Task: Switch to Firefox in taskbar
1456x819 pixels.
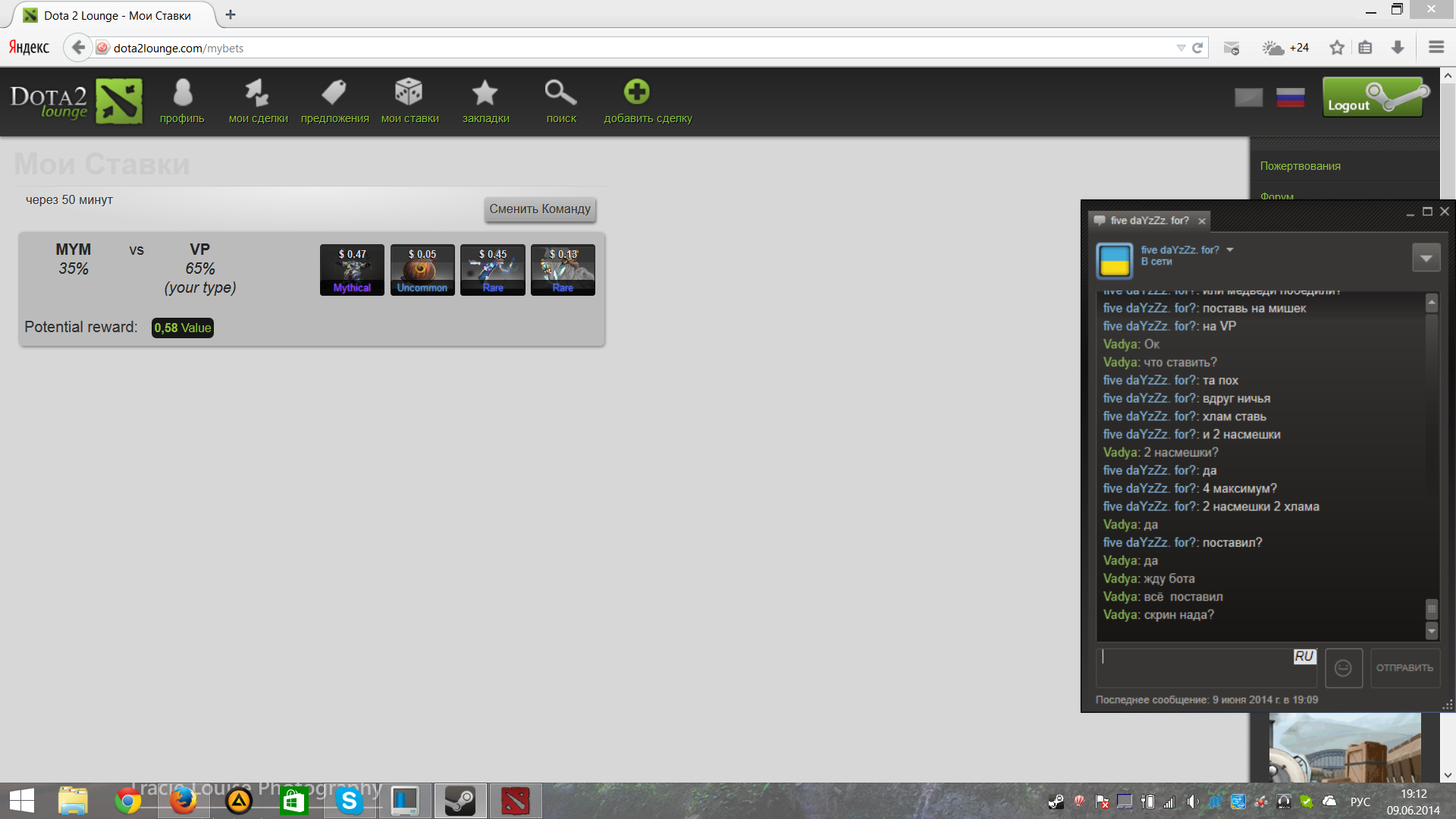Action: pos(183,801)
